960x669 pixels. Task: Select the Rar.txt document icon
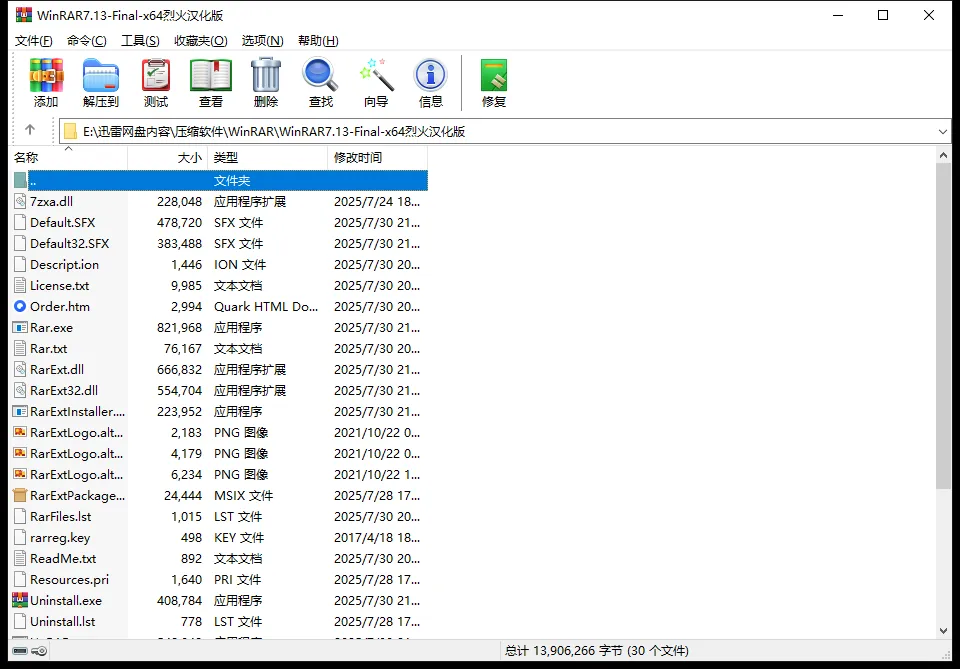[20, 348]
